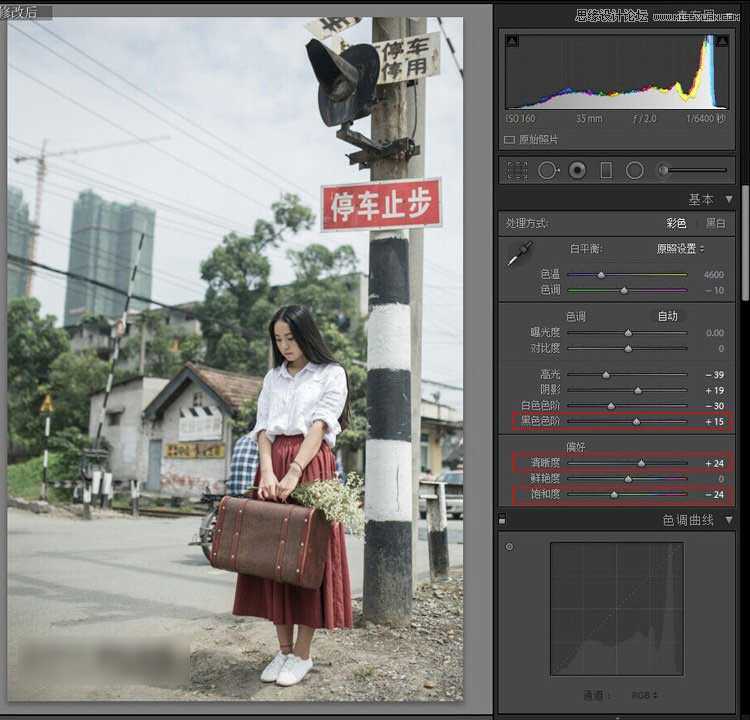
Task: Click the photo preview image
Action: pos(235,359)
